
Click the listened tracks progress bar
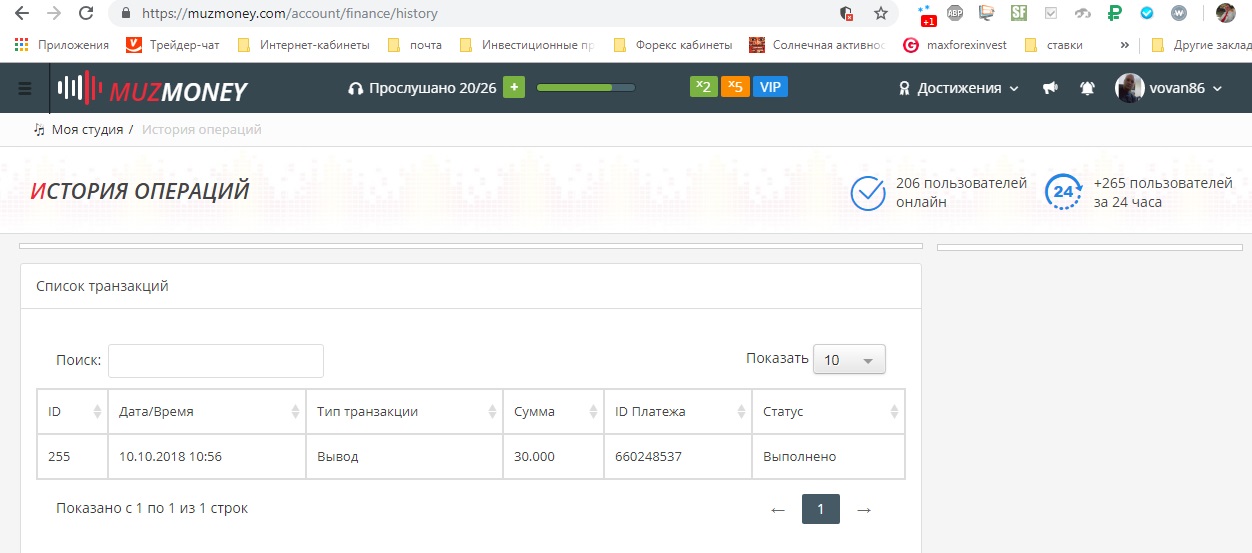pyautogui.click(x=585, y=88)
